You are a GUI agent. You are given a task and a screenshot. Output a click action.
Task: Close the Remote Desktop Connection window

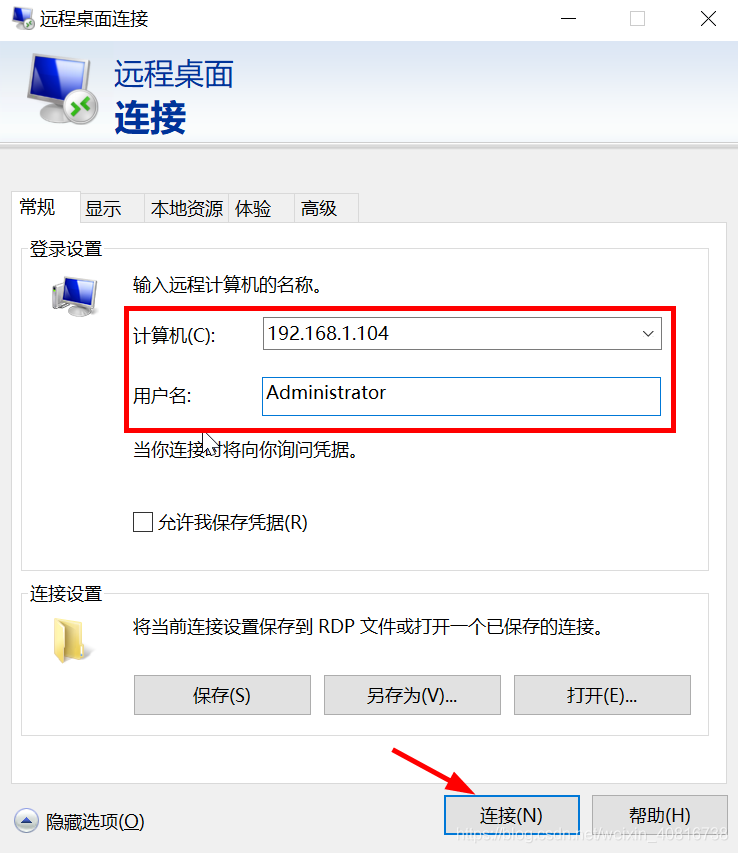(x=708, y=19)
